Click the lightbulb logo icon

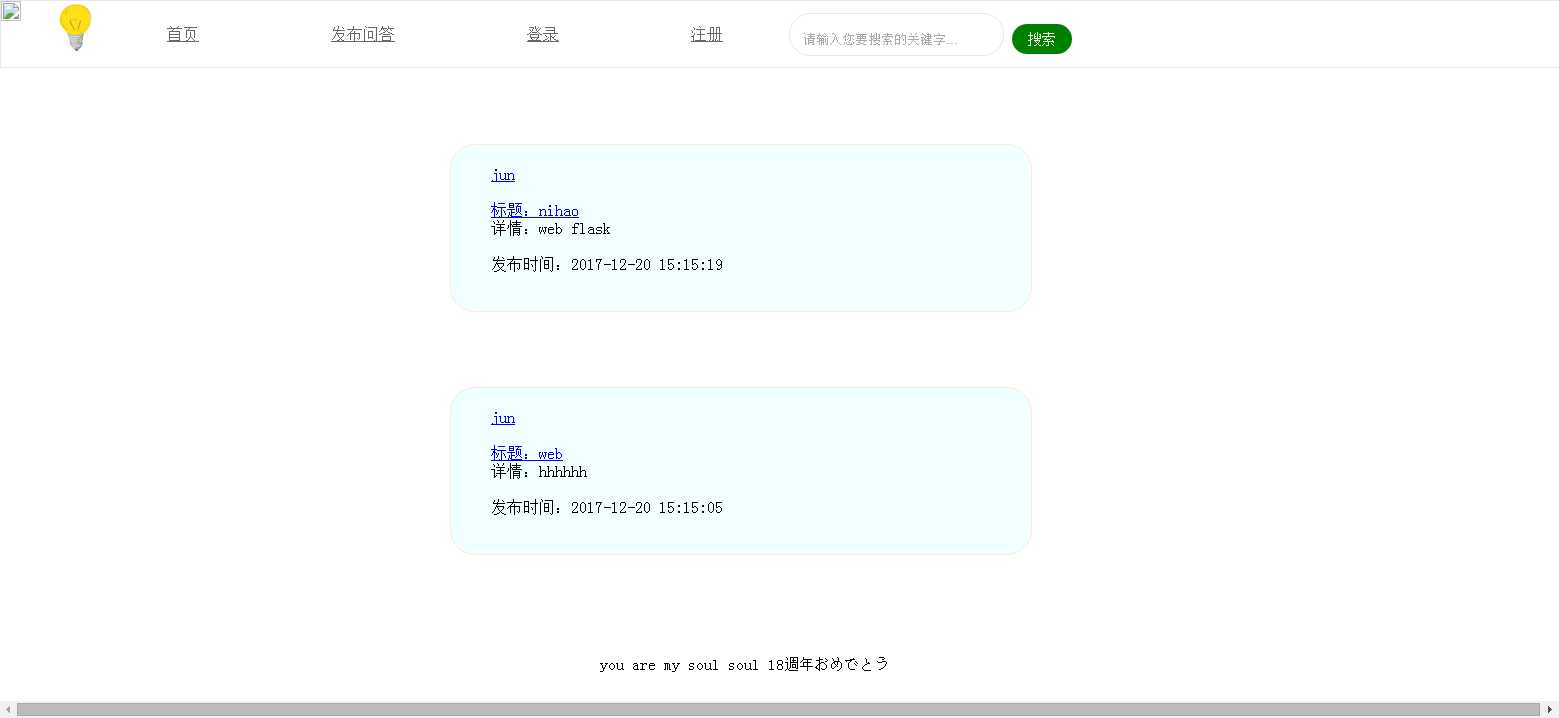click(75, 29)
